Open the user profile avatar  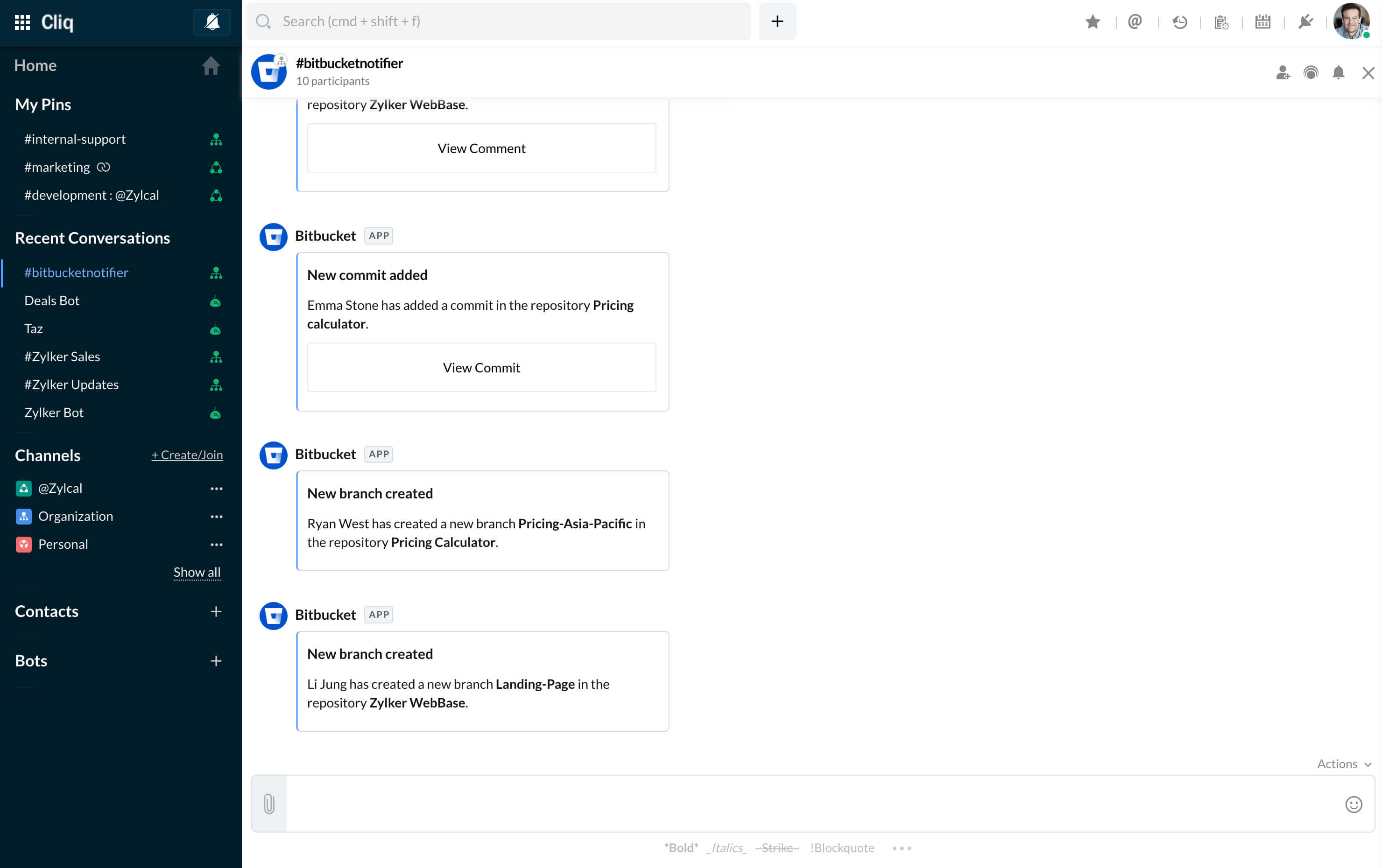1351,21
